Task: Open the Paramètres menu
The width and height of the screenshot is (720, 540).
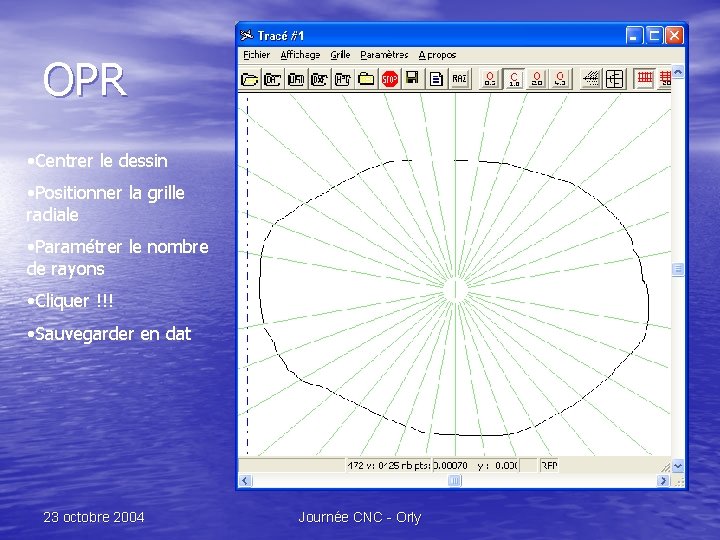Action: (384, 55)
